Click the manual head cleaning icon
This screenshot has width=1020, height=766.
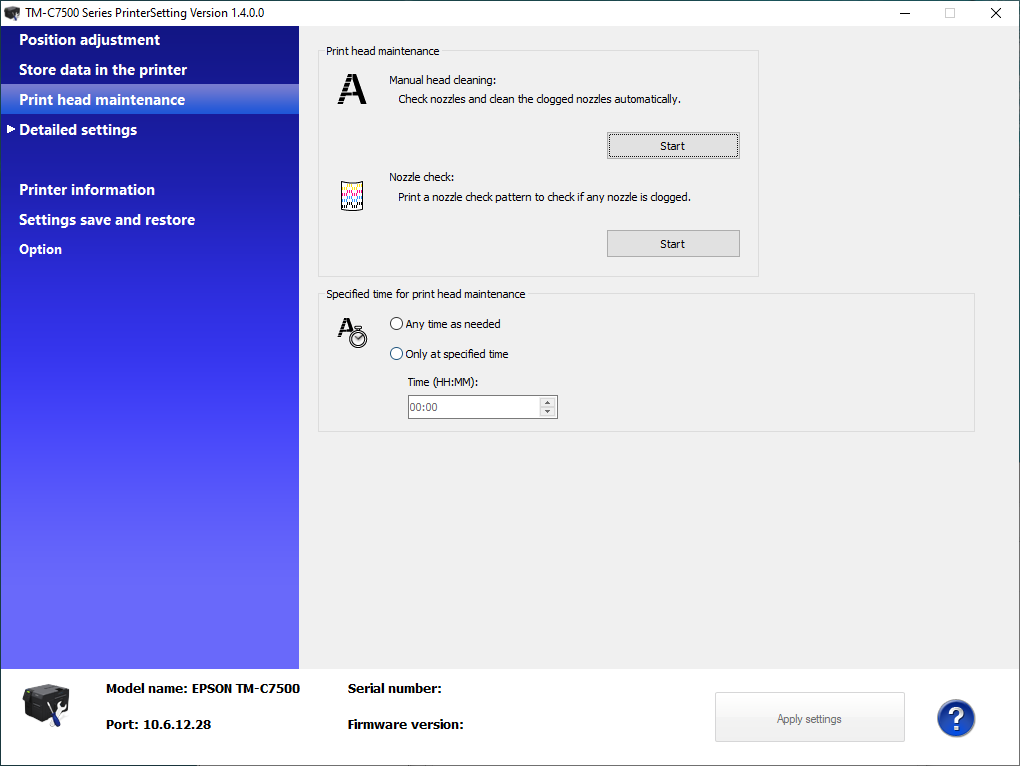(352, 90)
